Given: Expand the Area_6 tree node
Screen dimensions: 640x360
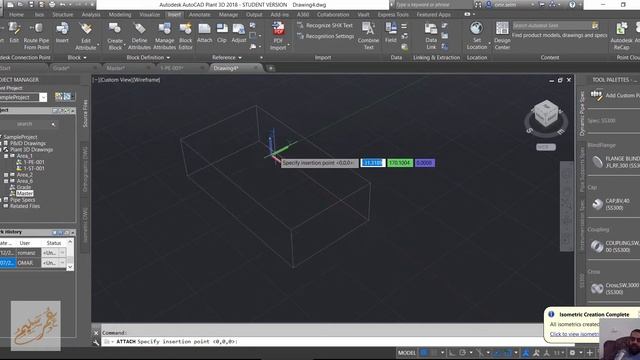Looking at the screenshot, I should [6, 181].
